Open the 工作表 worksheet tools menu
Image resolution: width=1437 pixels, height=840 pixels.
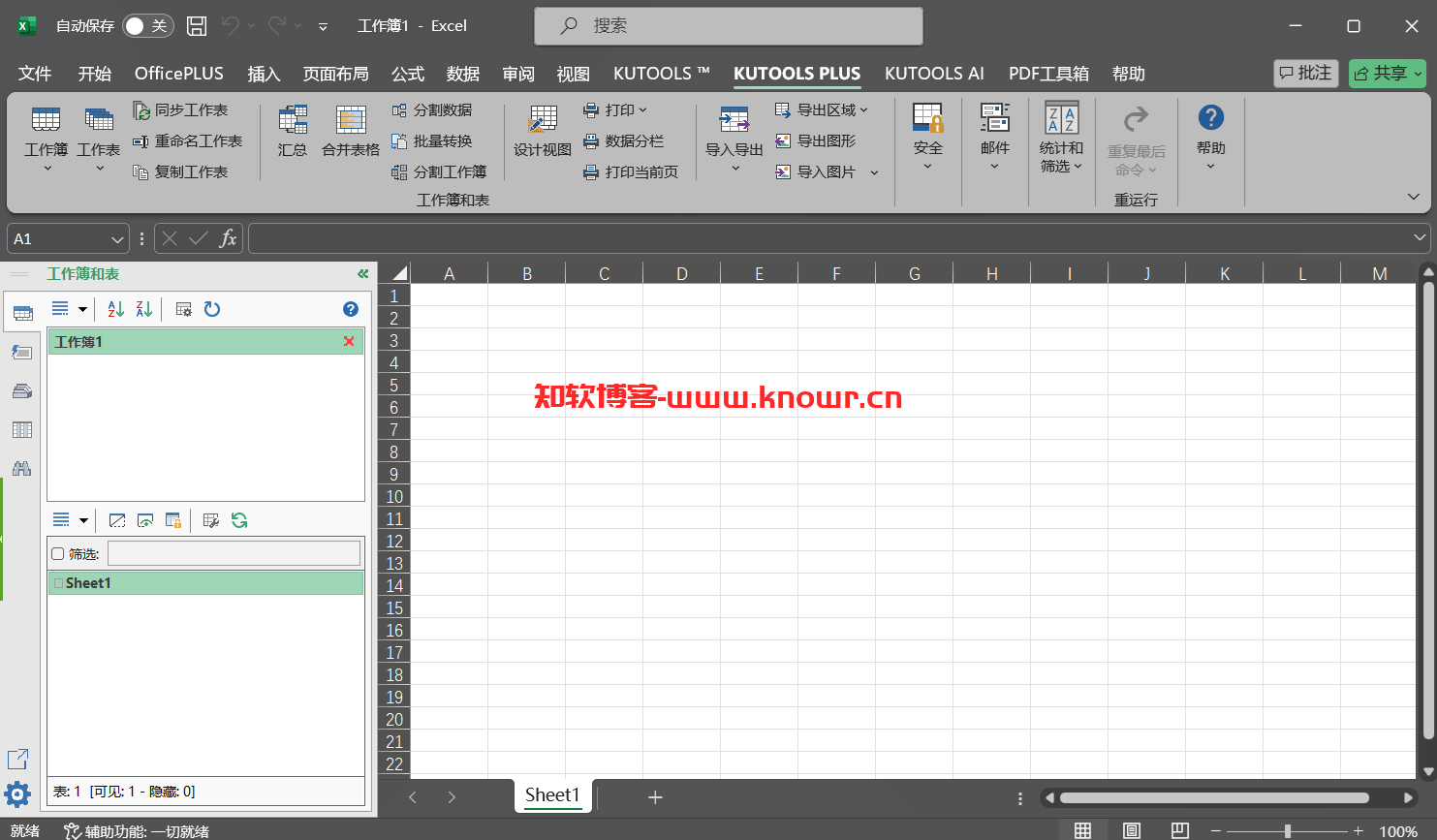99,140
